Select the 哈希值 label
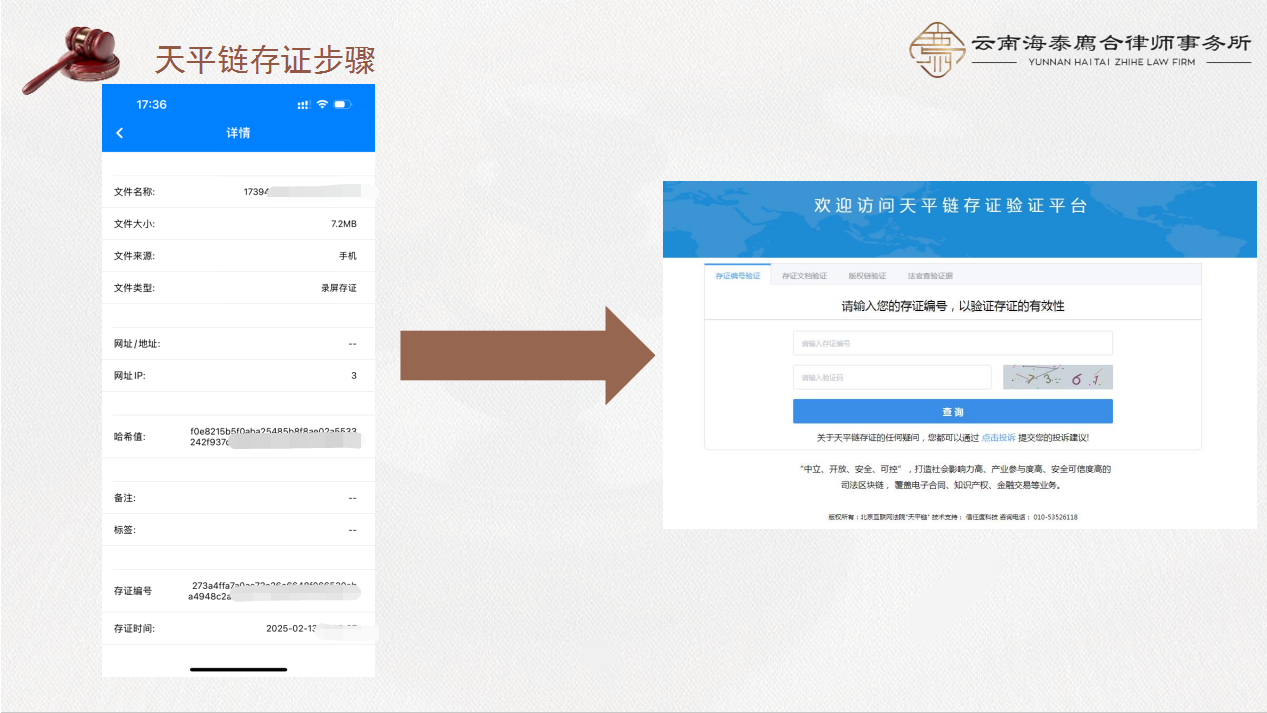Viewport: 1267px width, 713px height. [x=130, y=436]
